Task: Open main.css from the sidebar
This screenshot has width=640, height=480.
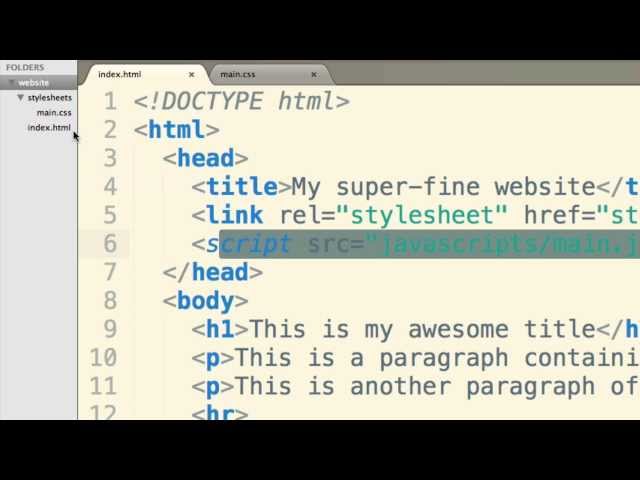Action: pos(54,113)
